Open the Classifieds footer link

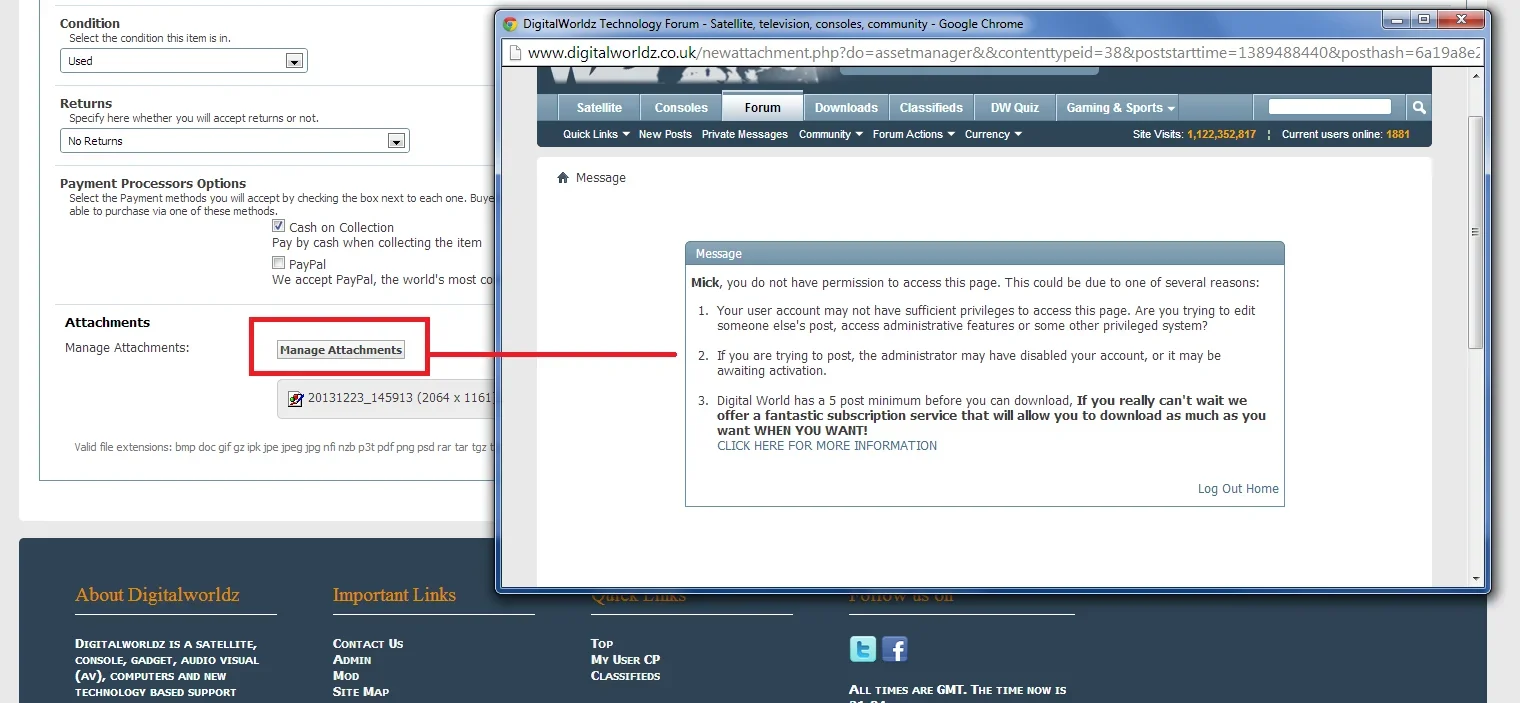[x=626, y=676]
